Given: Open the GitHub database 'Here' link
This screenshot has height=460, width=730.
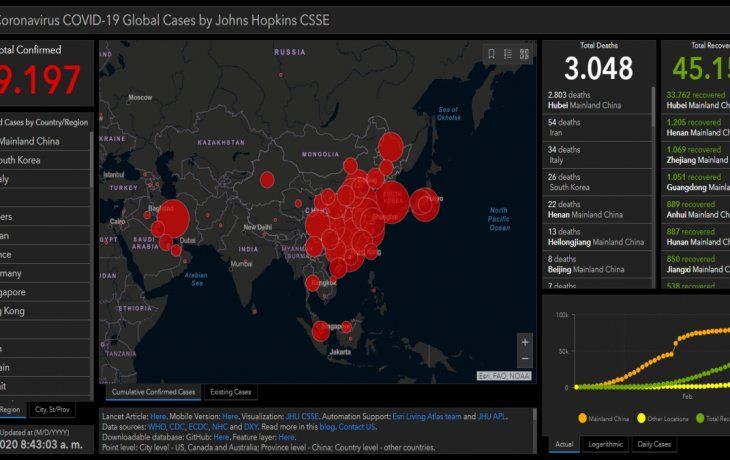Looking at the screenshot, I should point(221,437).
